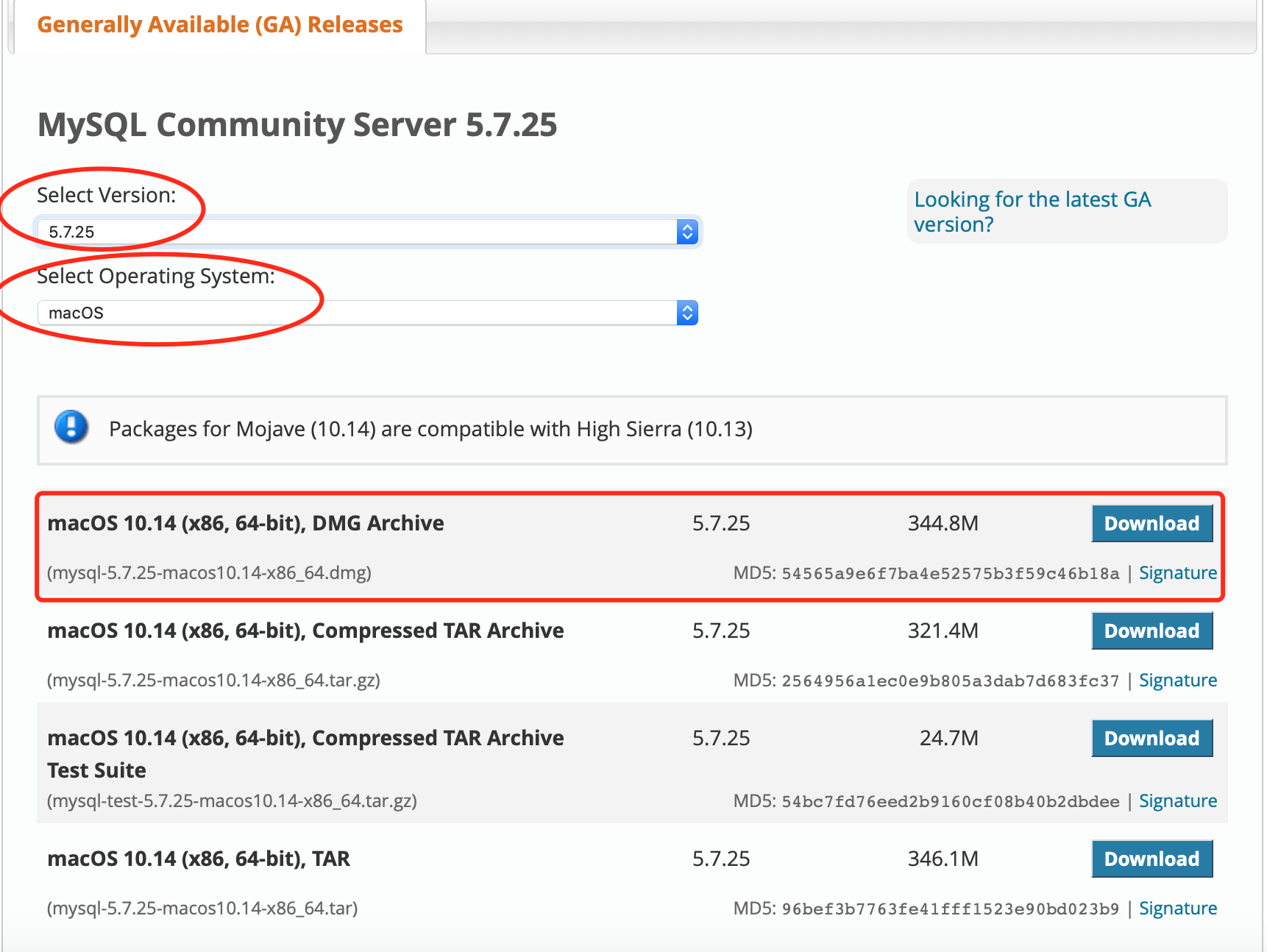
Task: Click the stepper arrows of the version dropdown
Action: click(687, 232)
